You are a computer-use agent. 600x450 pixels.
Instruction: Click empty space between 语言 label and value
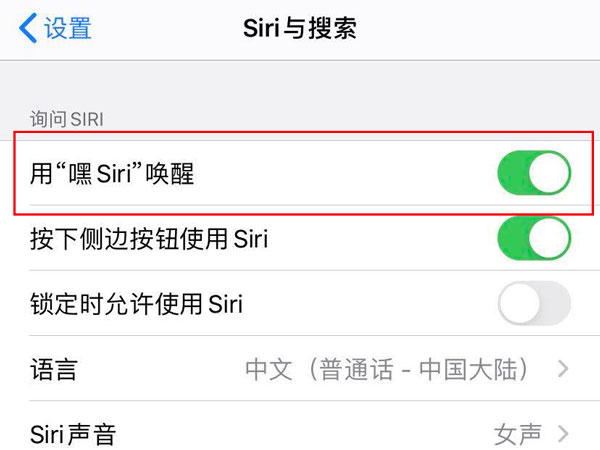point(160,369)
